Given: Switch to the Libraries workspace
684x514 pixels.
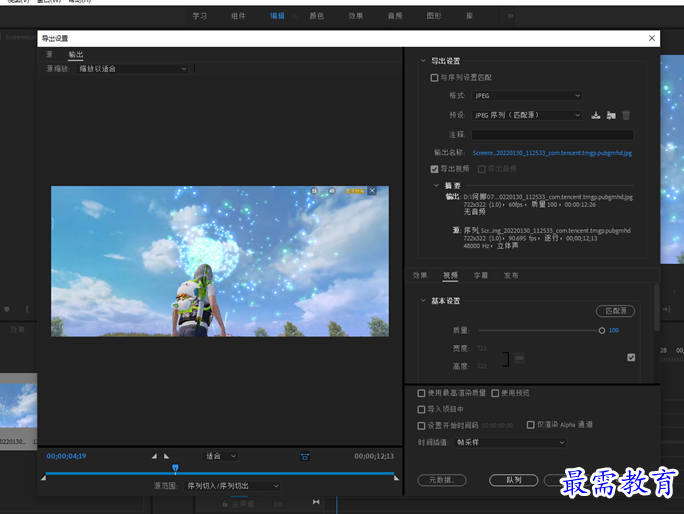Looking at the screenshot, I should pos(469,16).
